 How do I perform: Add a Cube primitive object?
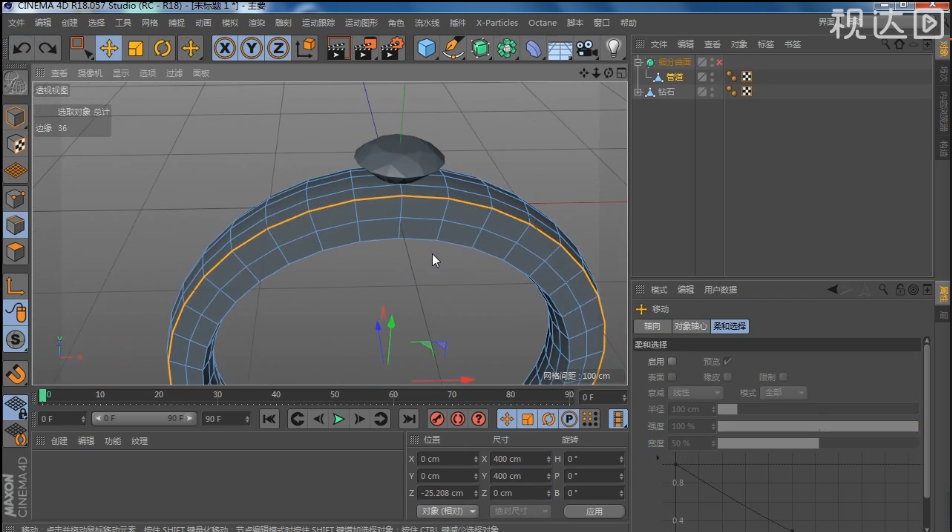click(426, 48)
